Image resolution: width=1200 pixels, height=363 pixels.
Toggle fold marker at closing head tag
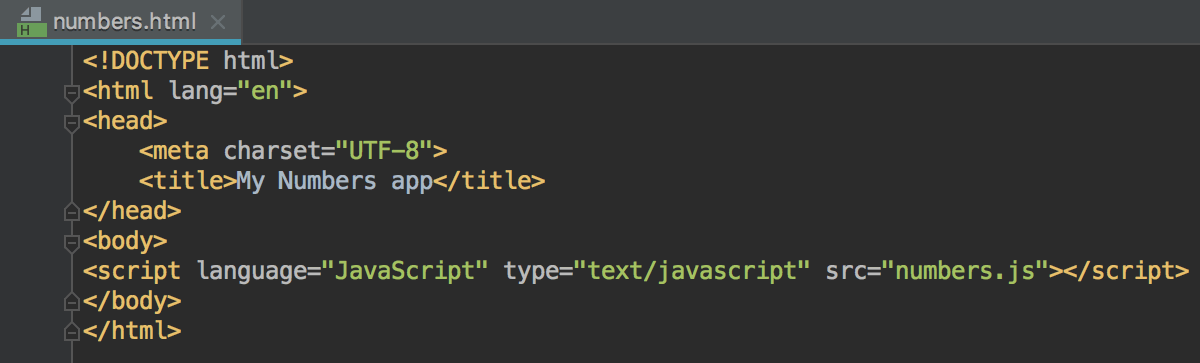point(71,212)
